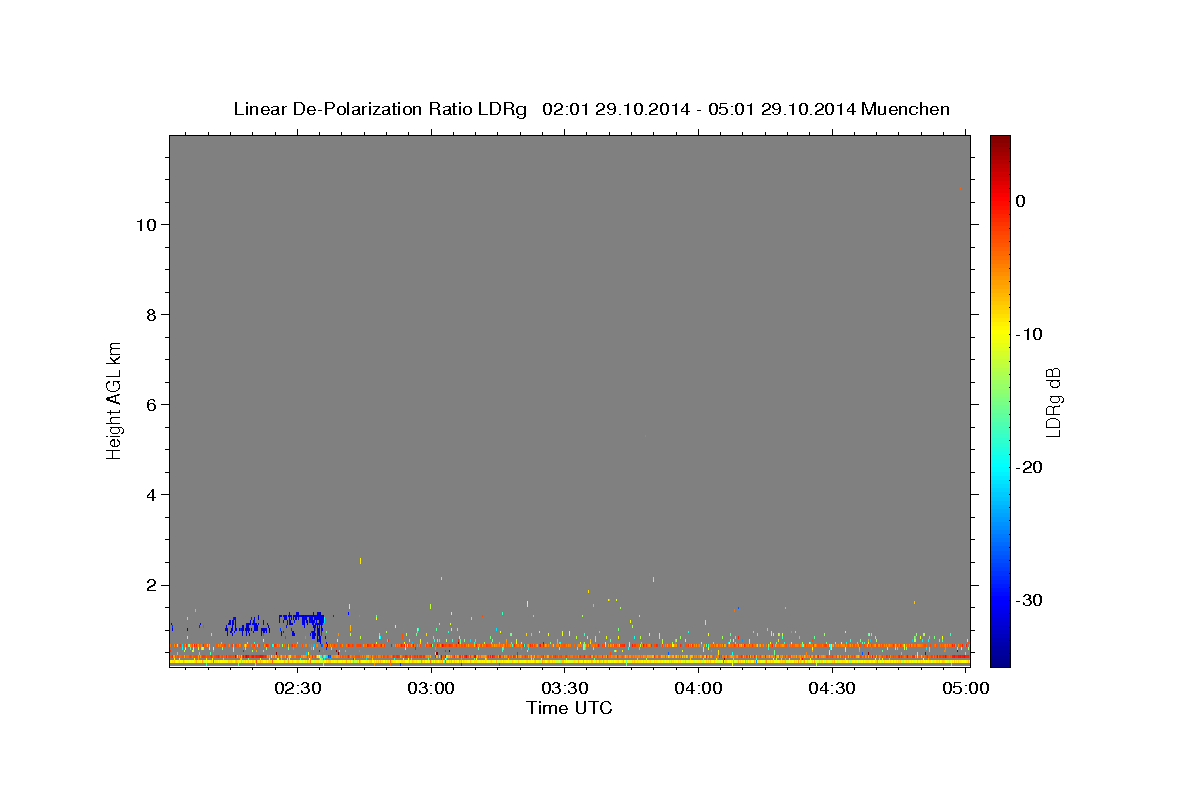Click the end time '05:01 29.10.2014' in title

coord(781,109)
